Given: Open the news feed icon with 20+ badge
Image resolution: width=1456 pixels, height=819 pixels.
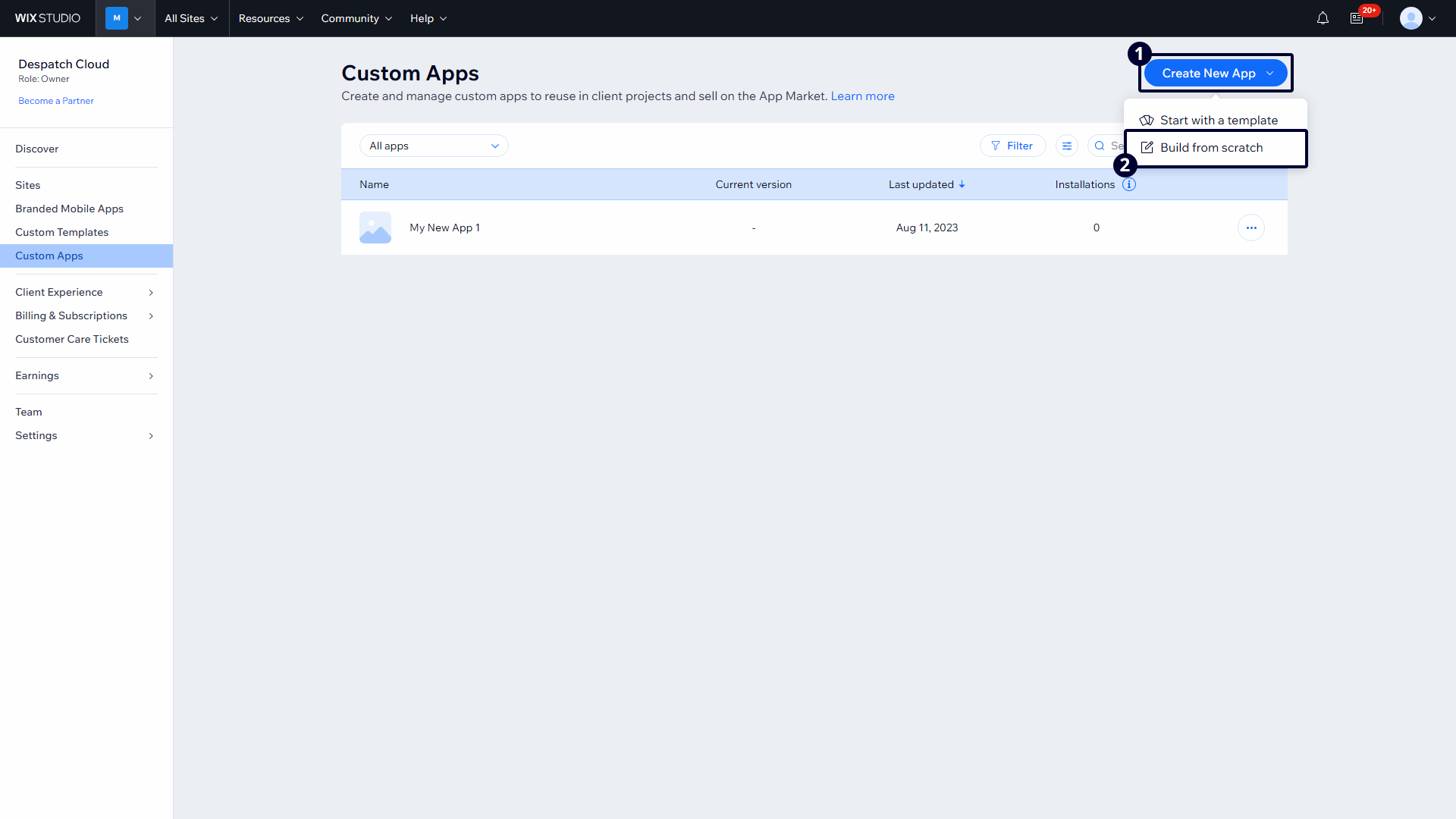Looking at the screenshot, I should click(x=1357, y=18).
